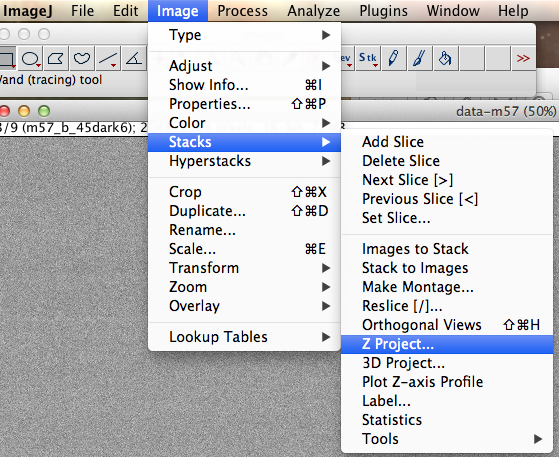This screenshot has width=559, height=457.
Task: Expand the Lookup Tables submenu
Action: 245,337
